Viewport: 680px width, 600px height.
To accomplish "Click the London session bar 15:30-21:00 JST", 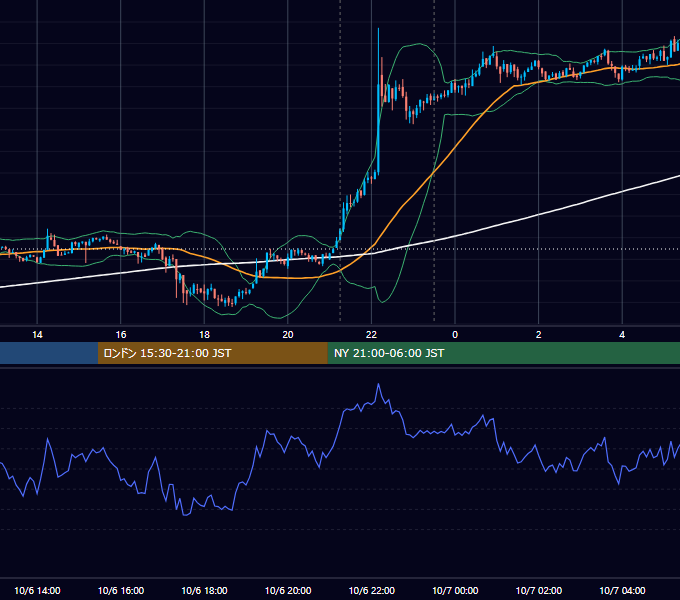I will click(x=212, y=353).
